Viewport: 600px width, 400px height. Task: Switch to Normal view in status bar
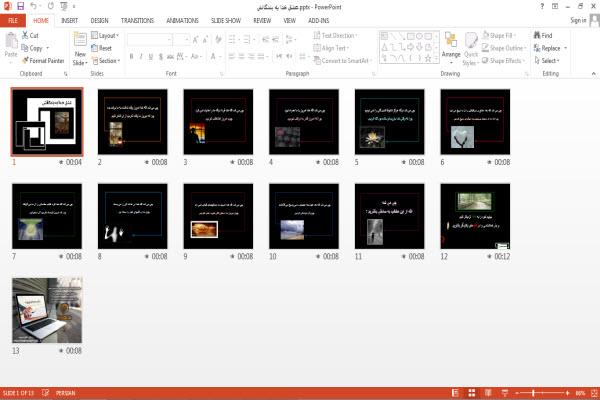click(455, 393)
